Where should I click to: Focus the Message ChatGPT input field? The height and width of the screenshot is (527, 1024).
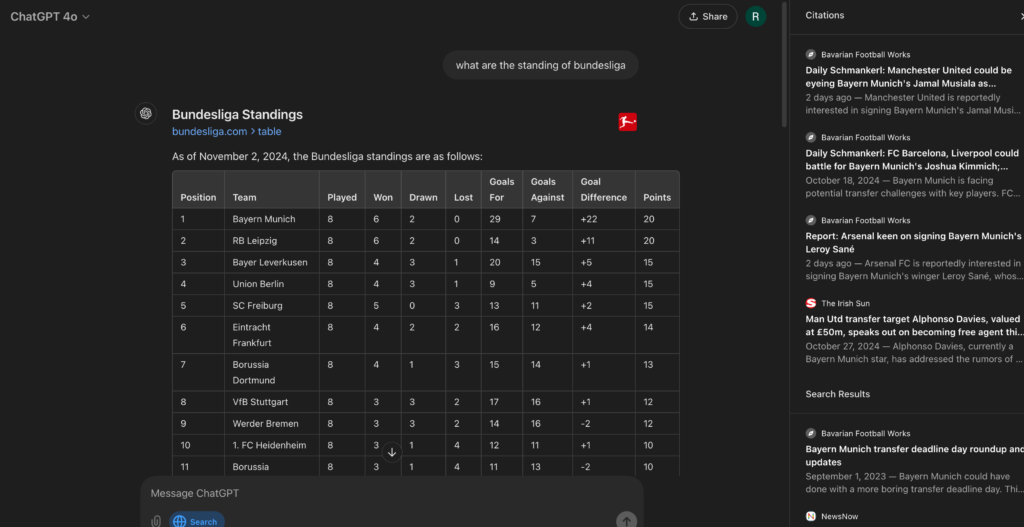click(x=390, y=493)
